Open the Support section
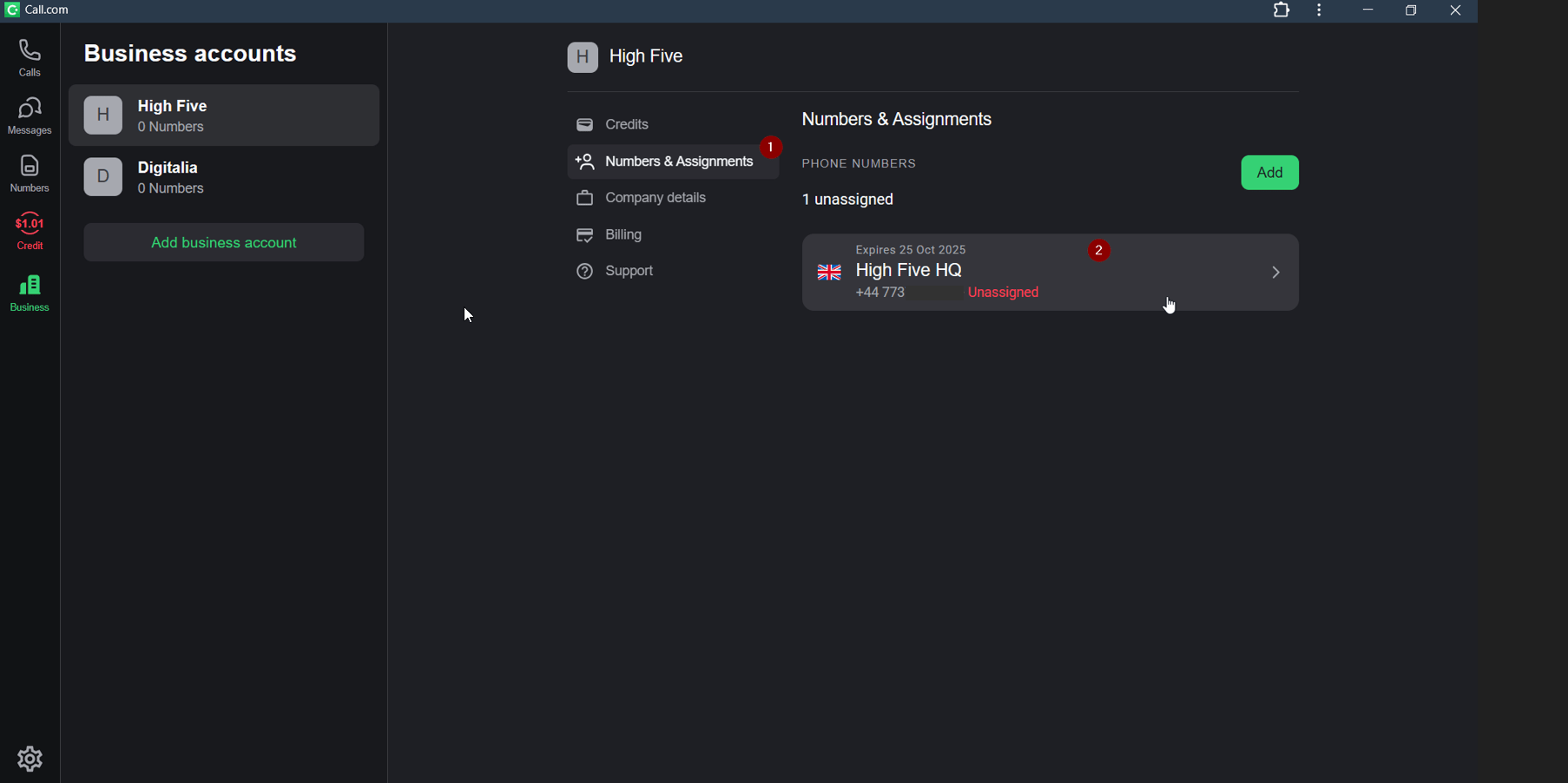The image size is (1568, 783). pos(616,272)
